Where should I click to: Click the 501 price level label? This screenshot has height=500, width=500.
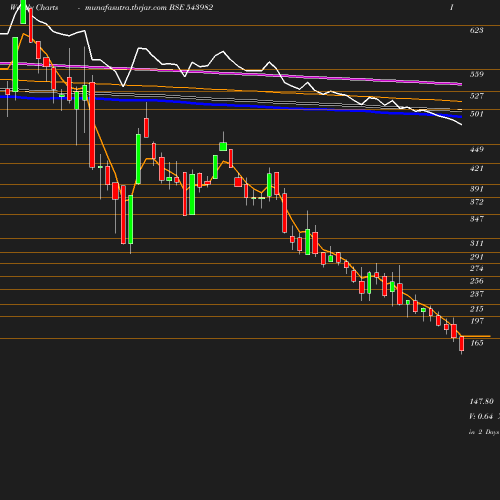476,114
